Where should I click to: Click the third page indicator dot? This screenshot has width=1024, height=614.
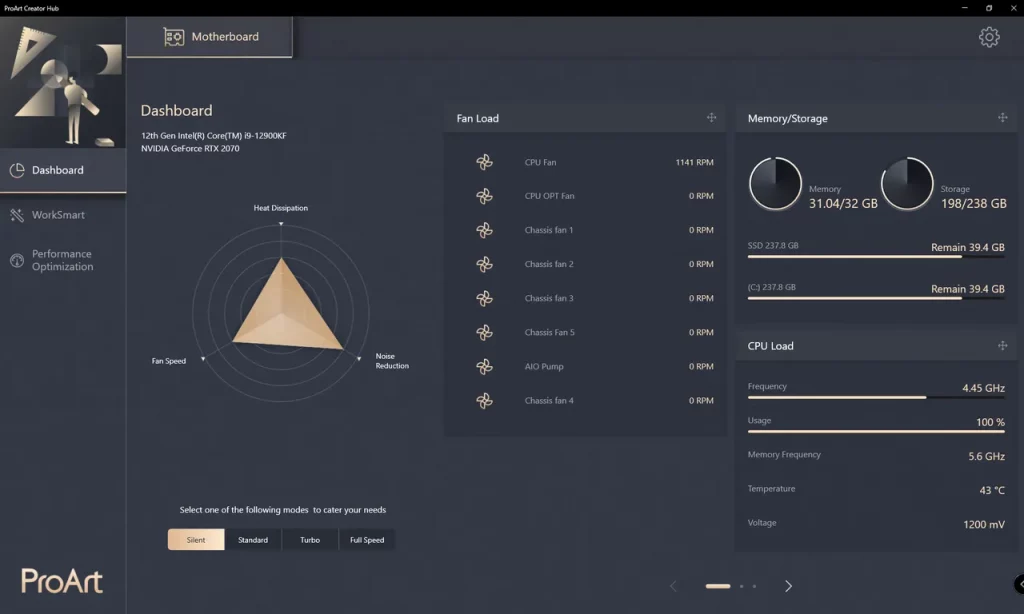coord(754,586)
